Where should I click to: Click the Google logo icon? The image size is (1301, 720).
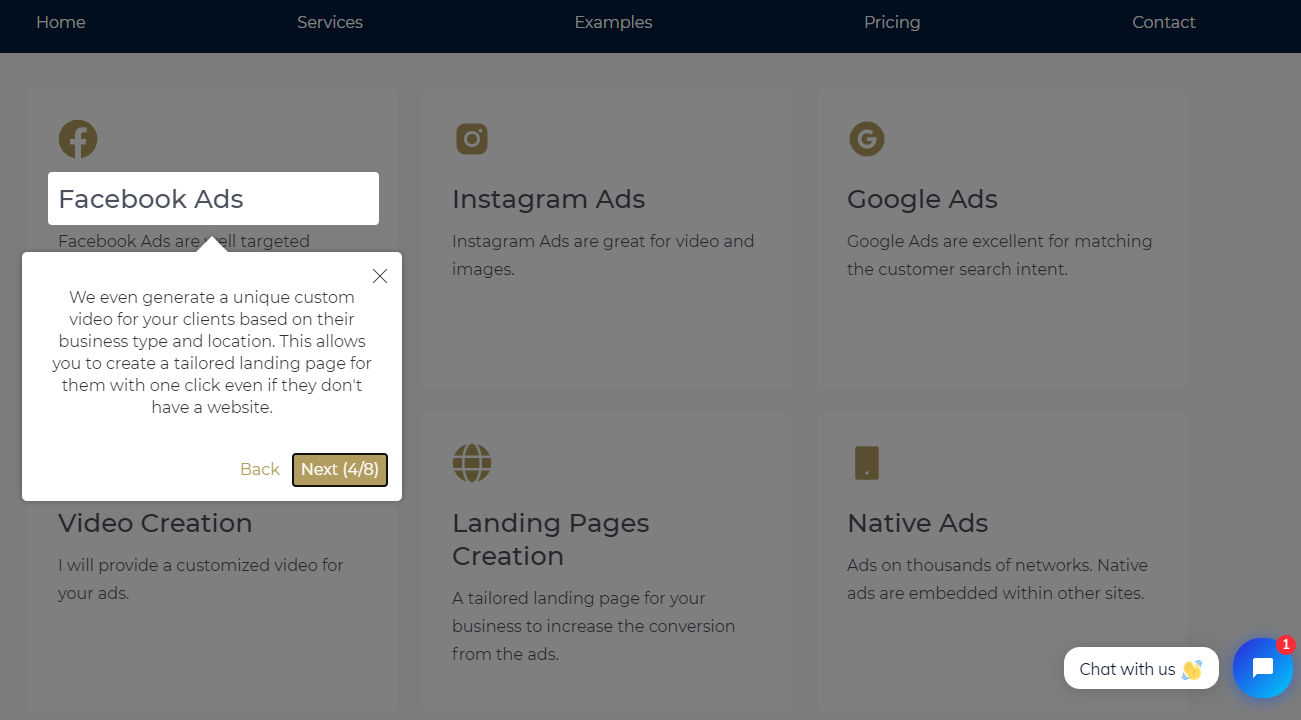(867, 139)
